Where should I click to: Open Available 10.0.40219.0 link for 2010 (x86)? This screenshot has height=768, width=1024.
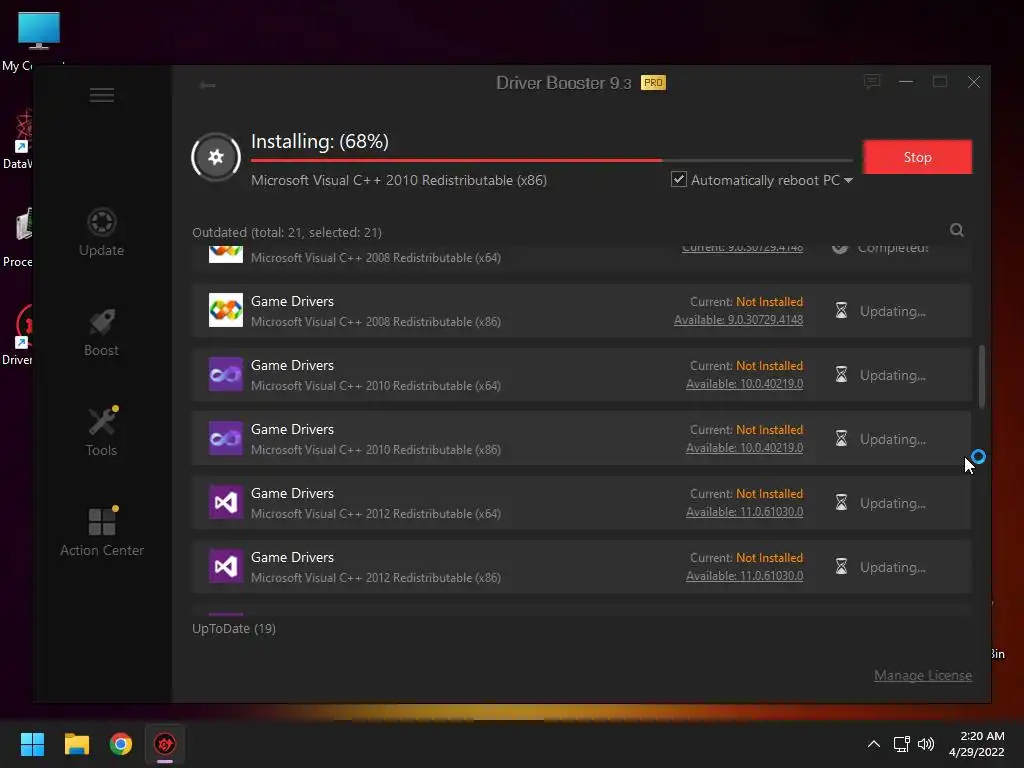coord(744,447)
